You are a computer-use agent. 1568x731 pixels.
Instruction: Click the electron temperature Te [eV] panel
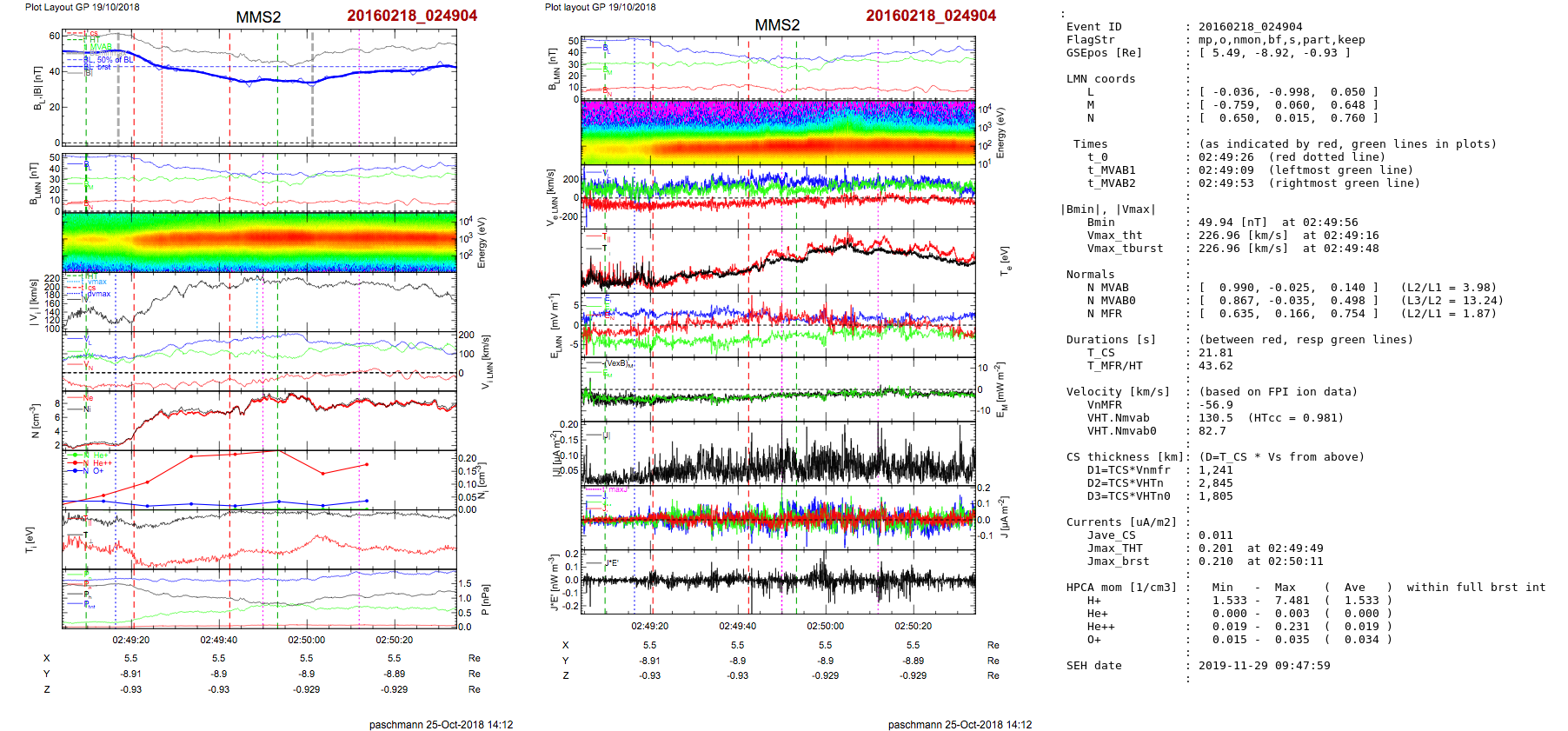pyautogui.click(x=777, y=260)
